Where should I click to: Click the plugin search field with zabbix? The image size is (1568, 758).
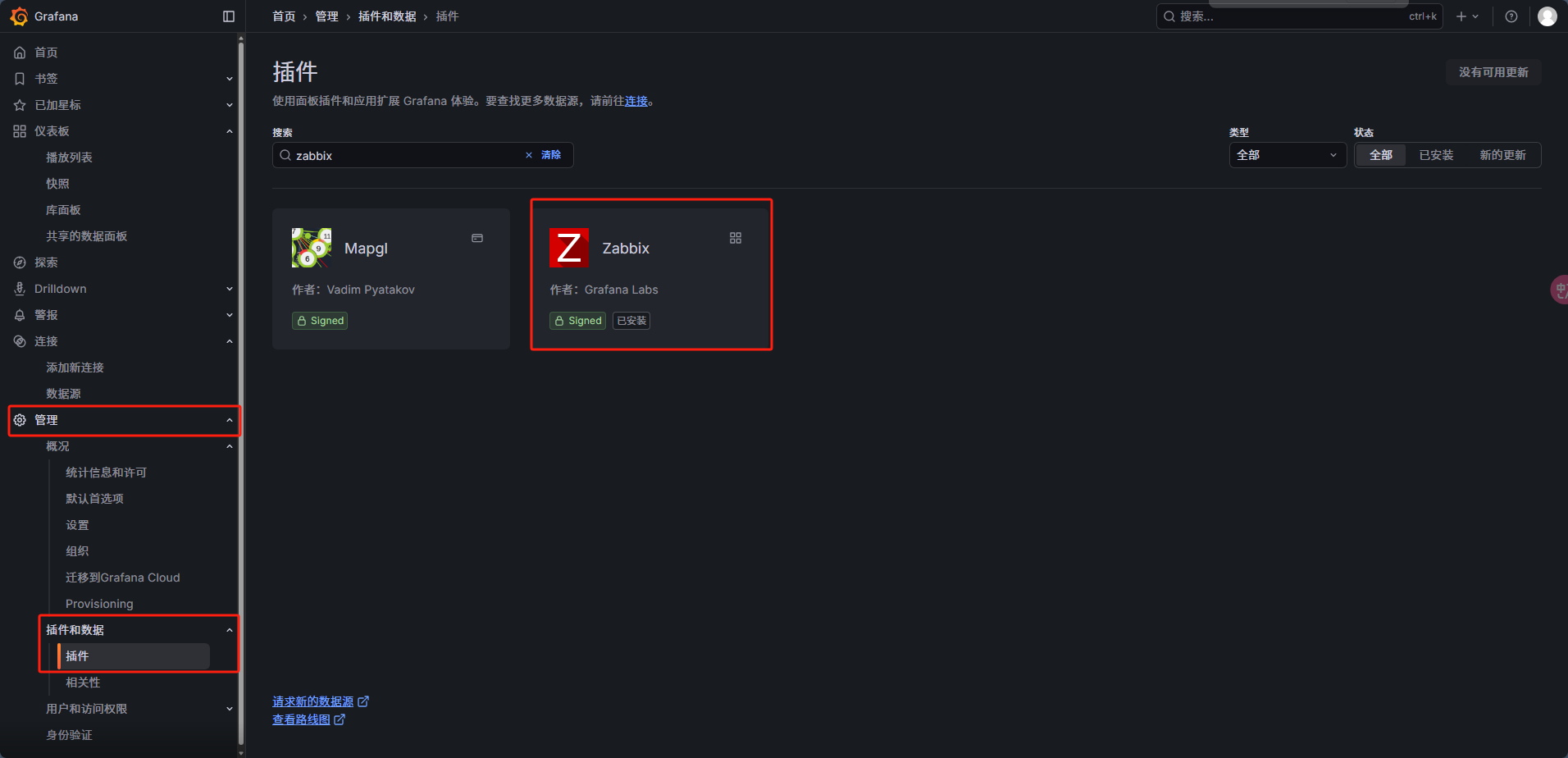[422, 155]
